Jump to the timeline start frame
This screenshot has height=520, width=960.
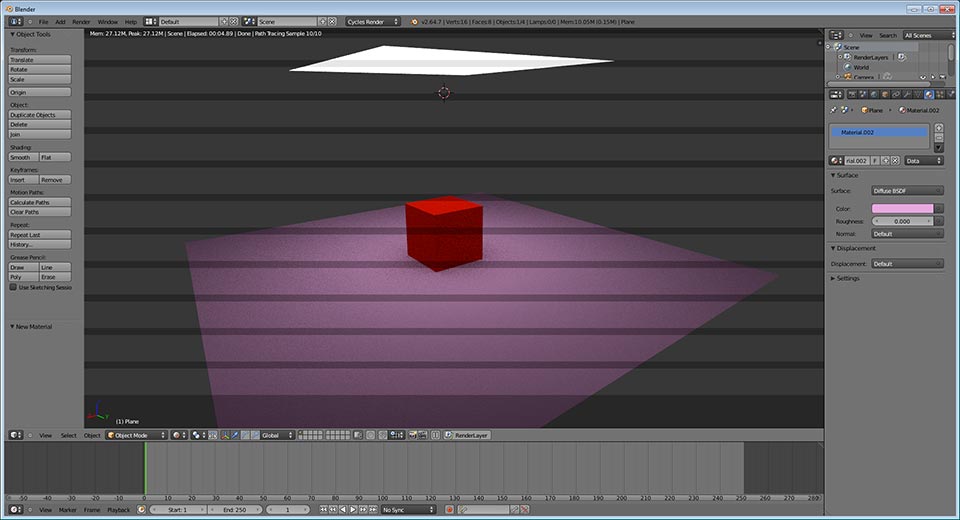pyautogui.click(x=324, y=510)
